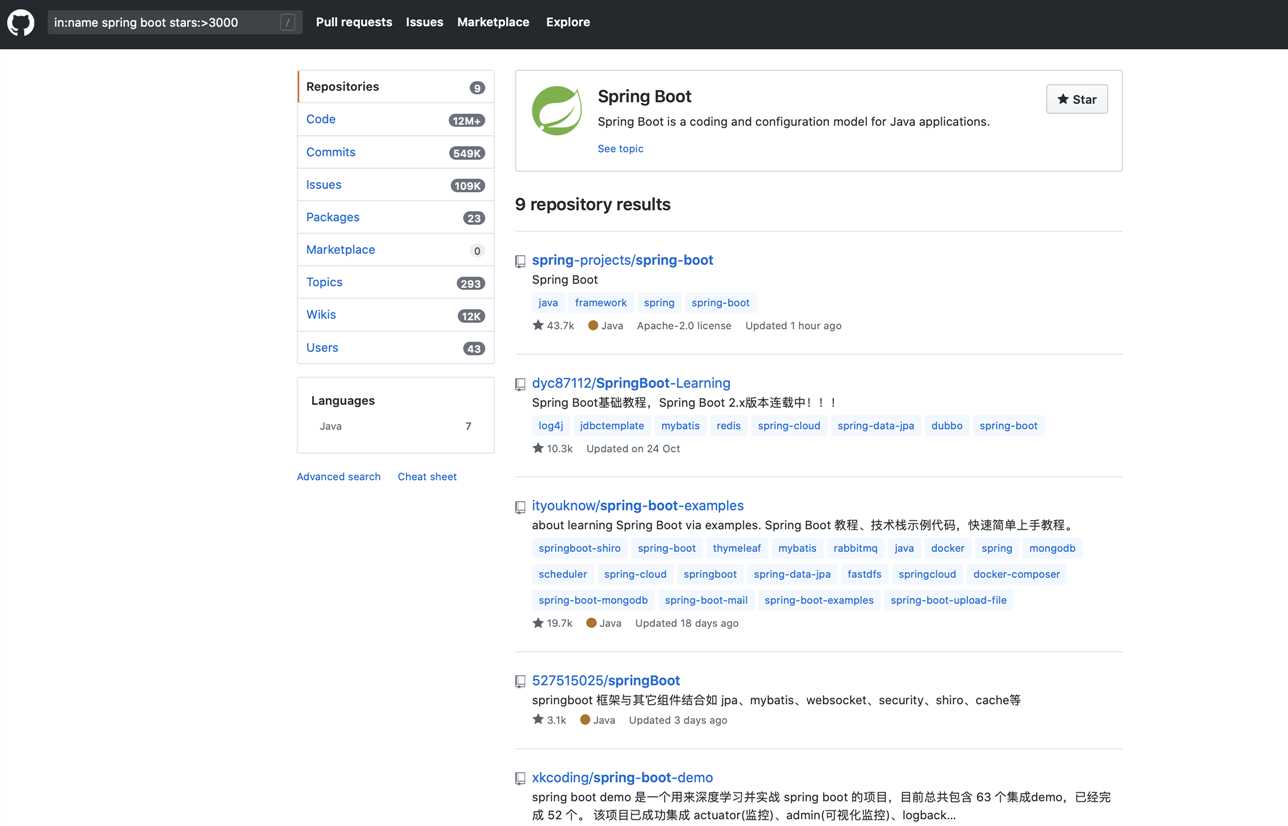The width and height of the screenshot is (1288, 826).
Task: Click the jdbctemplate topic tag
Action: pyautogui.click(x=612, y=426)
